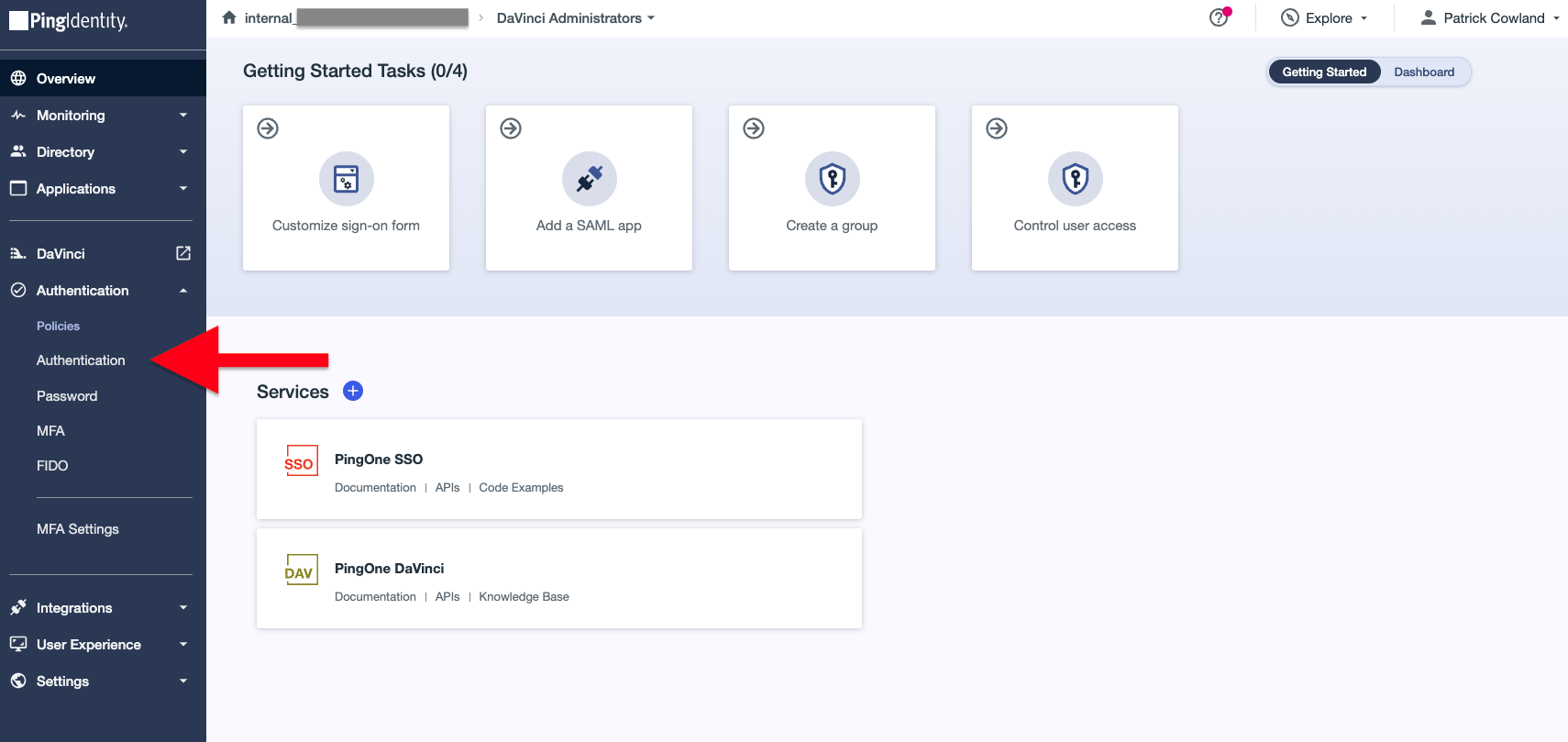Click the PingOne DaVinci DAV icon

pos(301,570)
